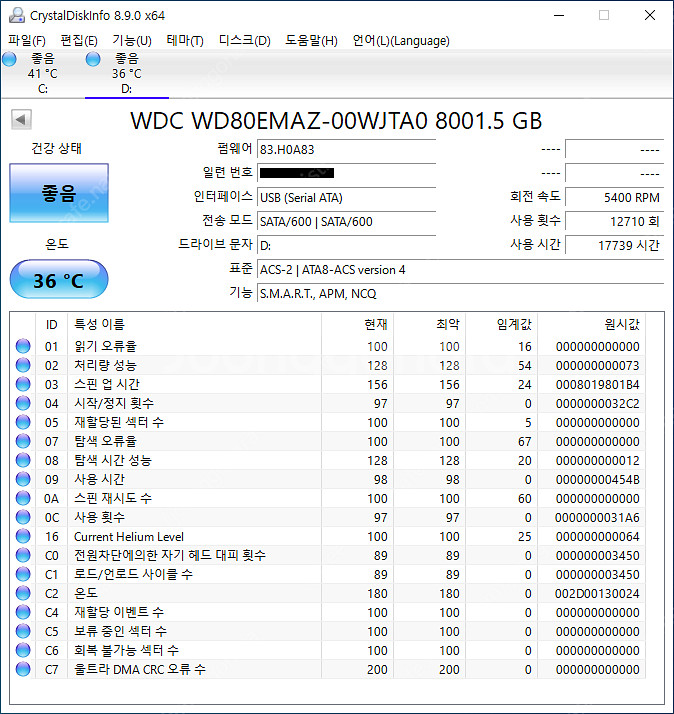
Task: Click raw value 000000000064 in Helium row
Action: pos(597,537)
